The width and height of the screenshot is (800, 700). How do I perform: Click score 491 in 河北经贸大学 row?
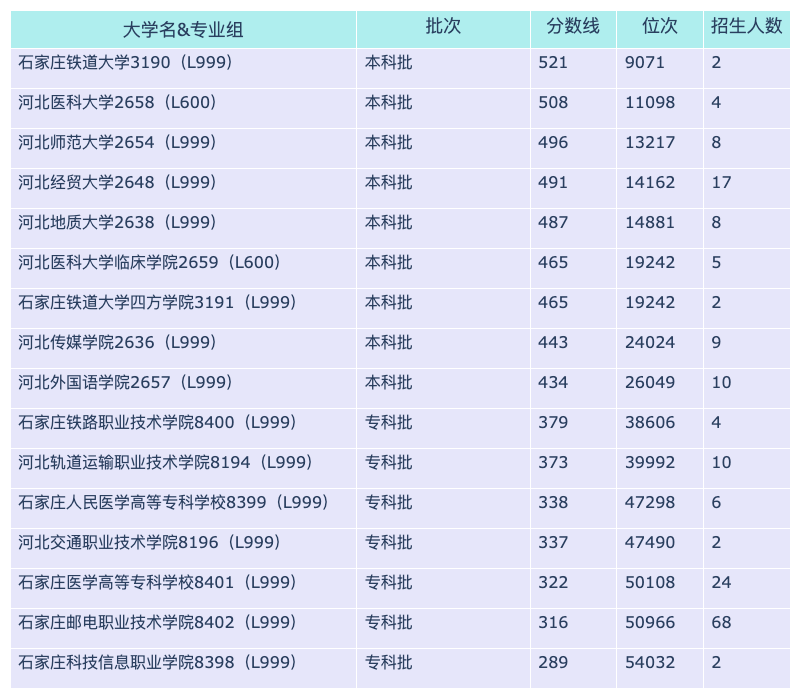point(553,182)
